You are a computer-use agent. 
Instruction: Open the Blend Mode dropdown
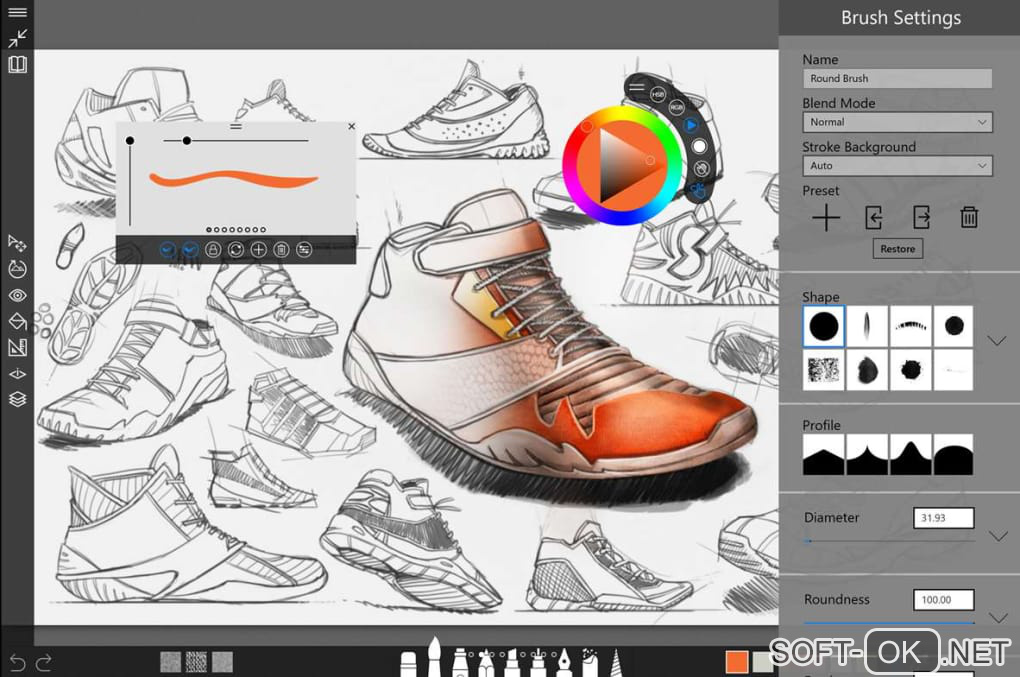(897, 122)
